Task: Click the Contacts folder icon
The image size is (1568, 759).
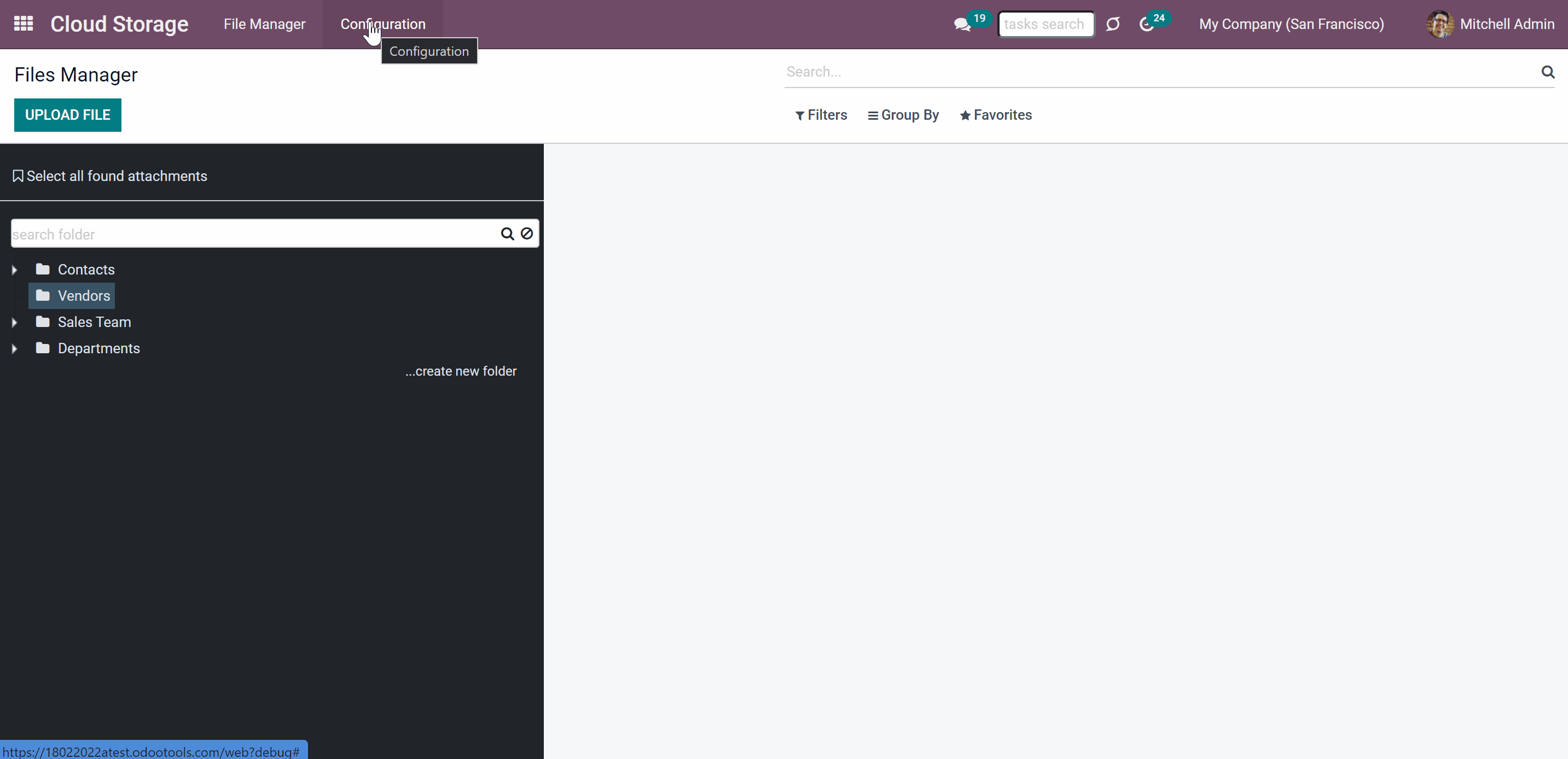Action: click(x=43, y=270)
